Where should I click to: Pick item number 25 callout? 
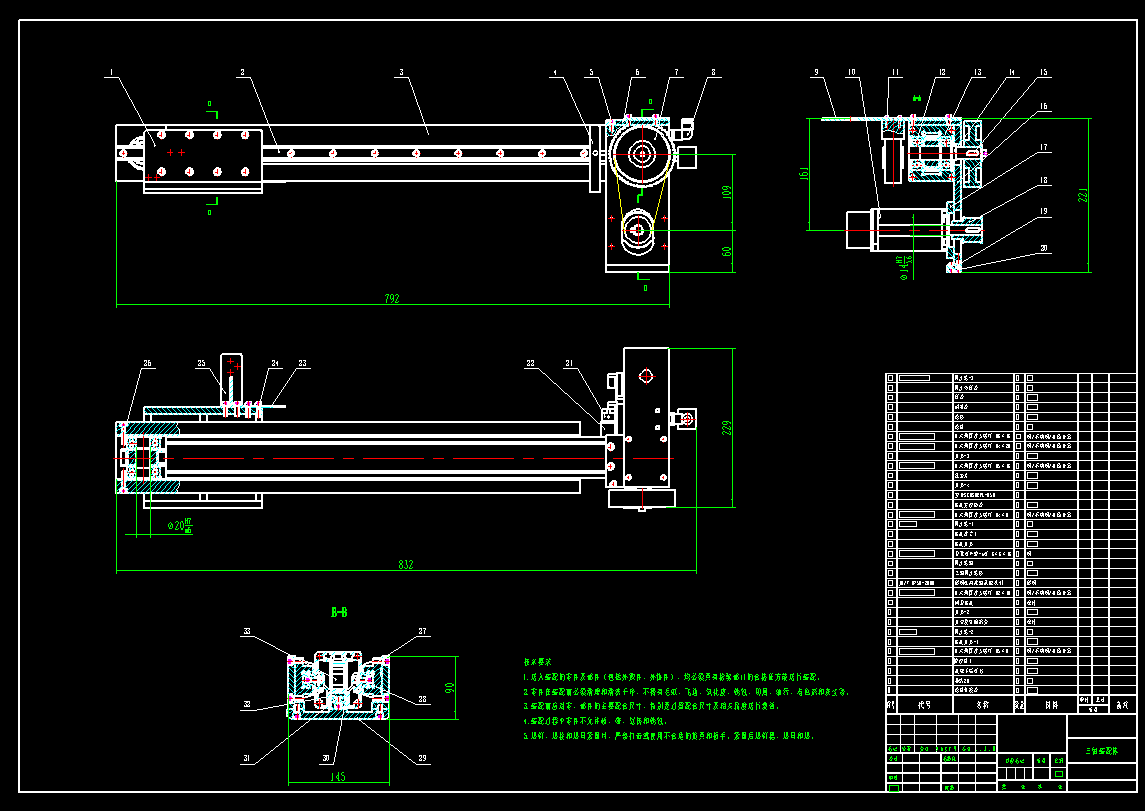coord(202,363)
